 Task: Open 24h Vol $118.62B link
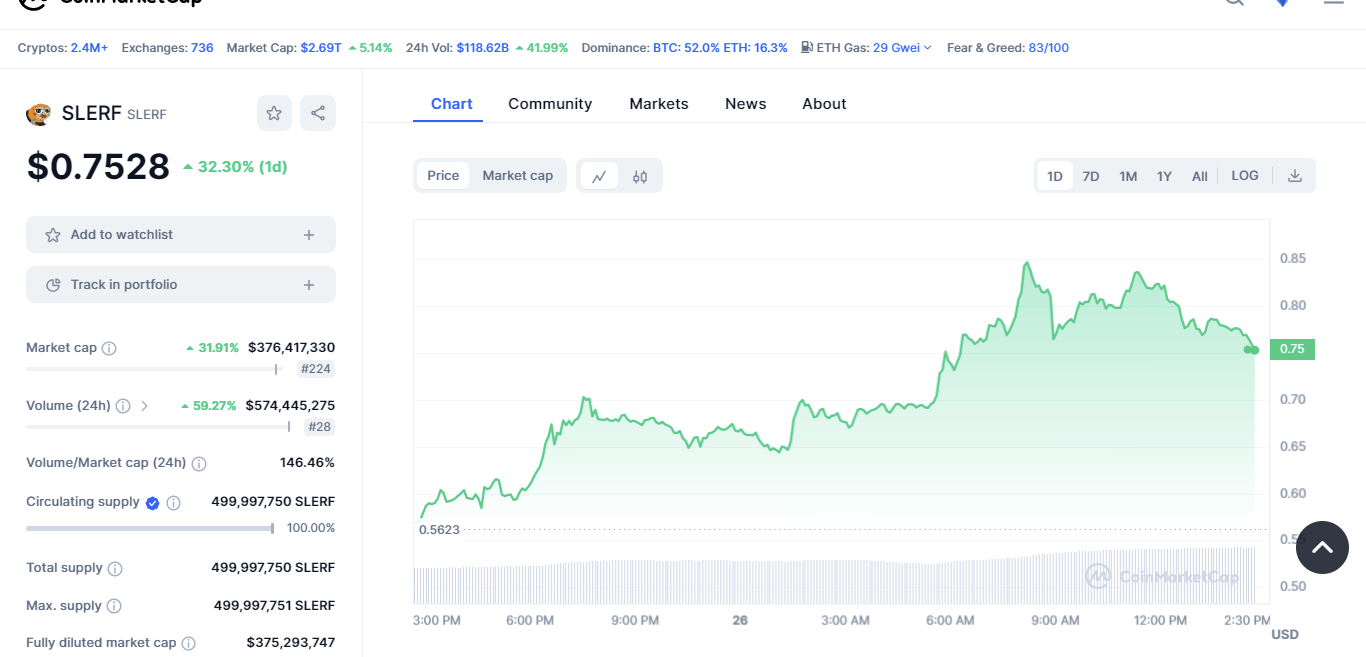[483, 47]
